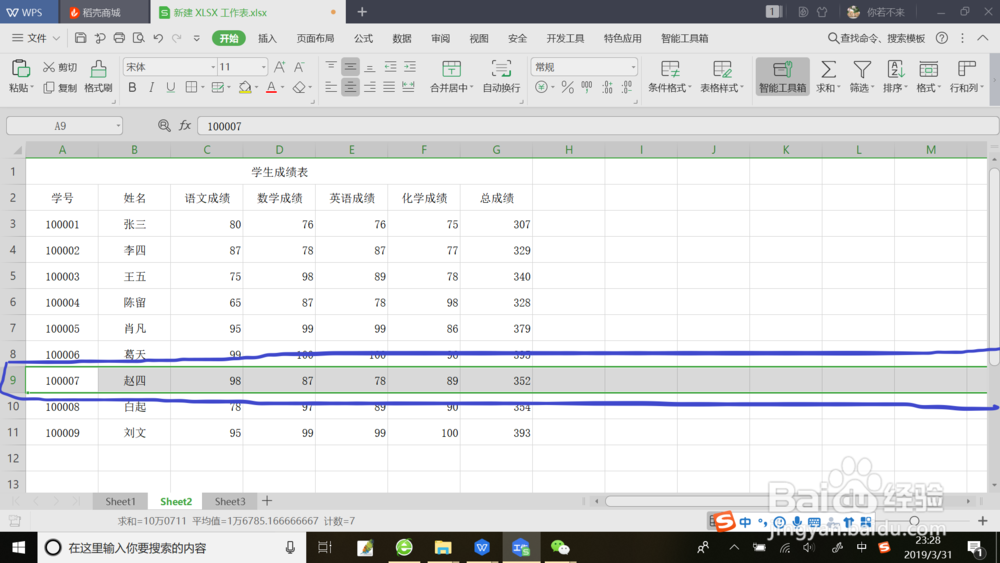This screenshot has width=1000, height=563.
Task: Switch to Sheet1 tab
Action: [x=121, y=501]
